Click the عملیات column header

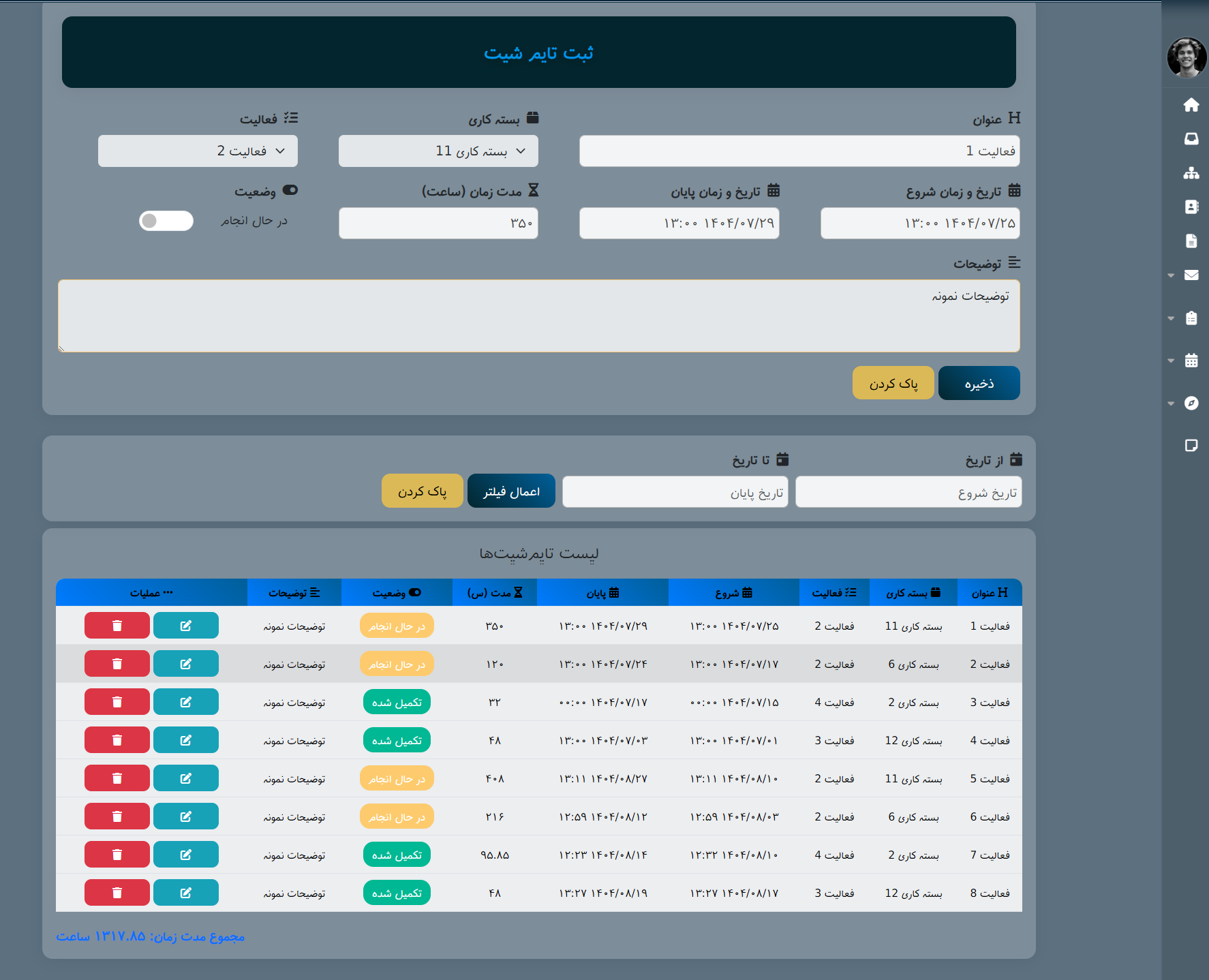[151, 592]
